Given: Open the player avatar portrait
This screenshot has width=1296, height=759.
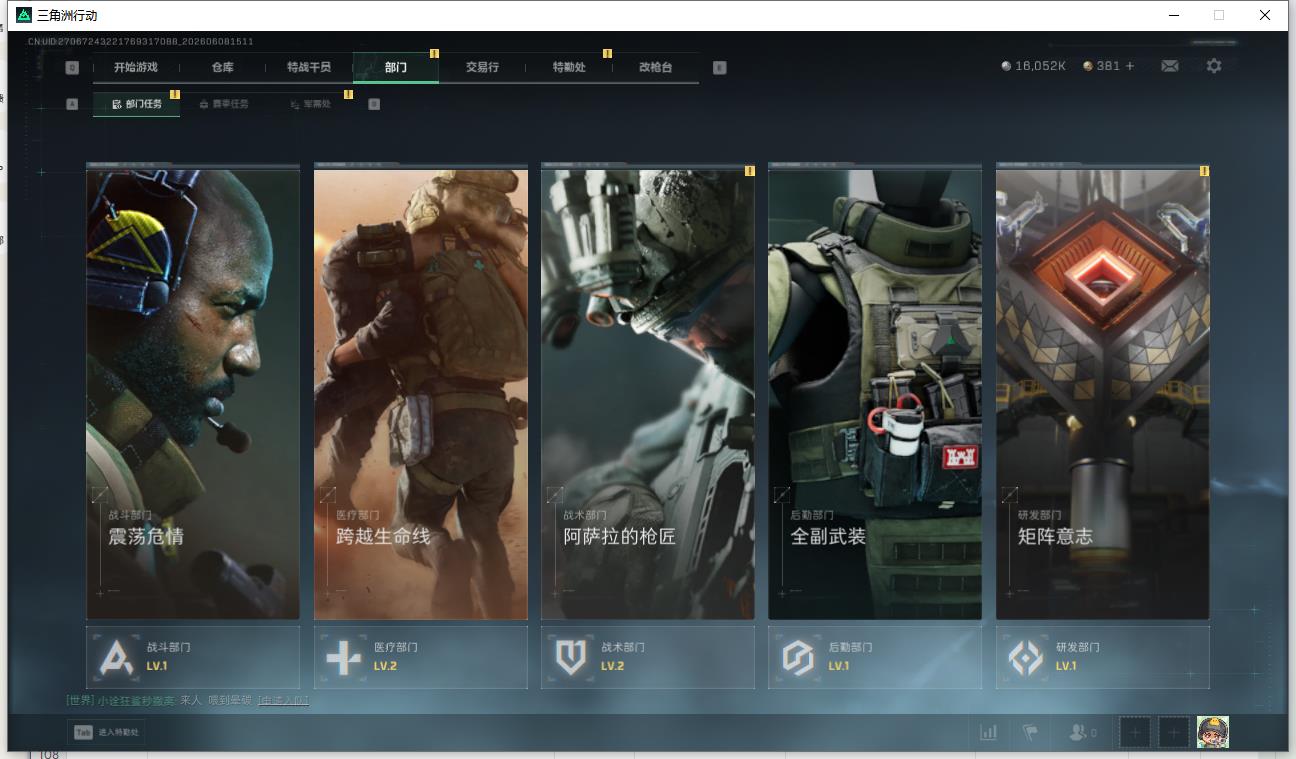Looking at the screenshot, I should 1213,733.
